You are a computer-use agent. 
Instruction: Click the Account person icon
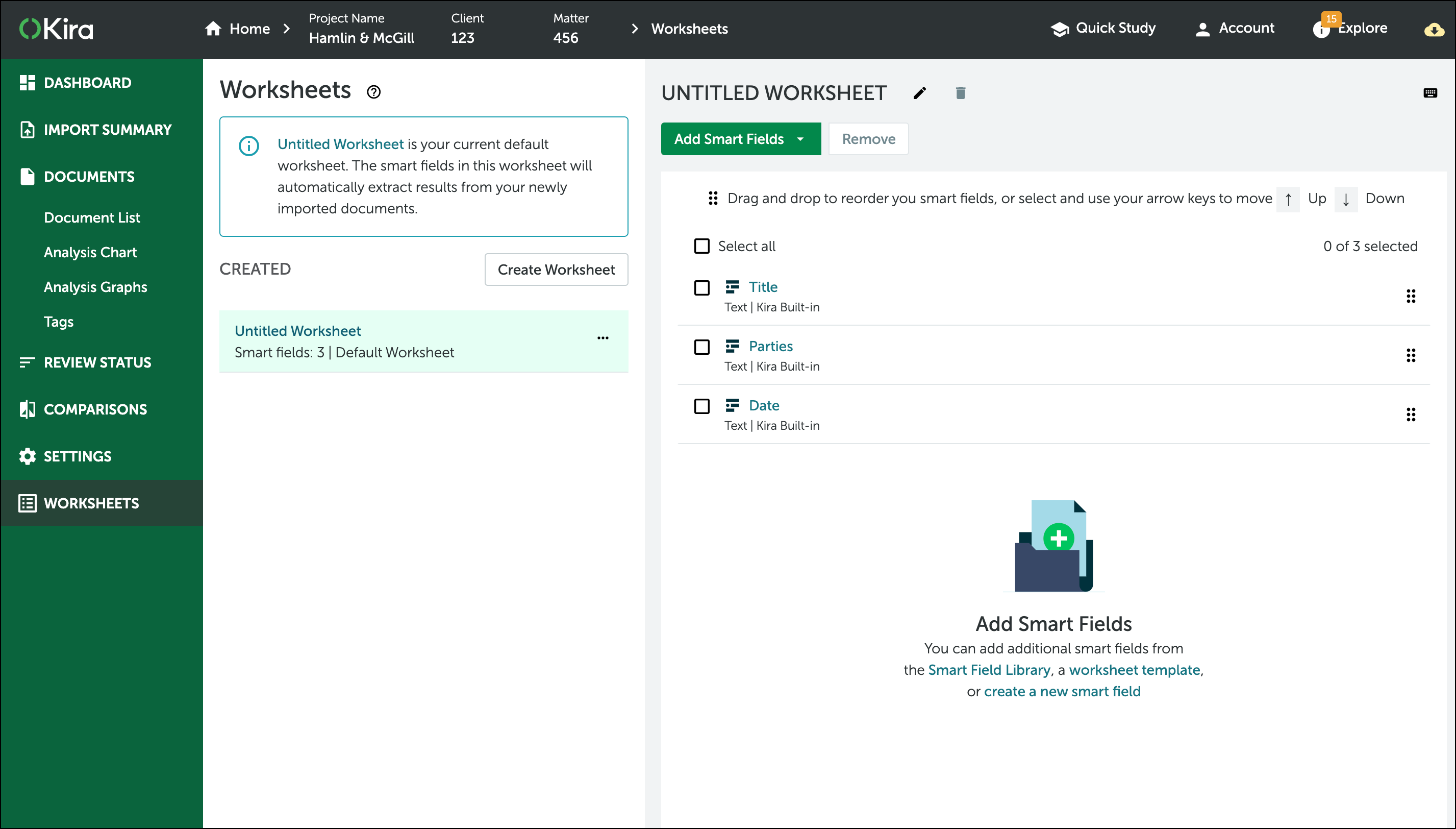(1202, 29)
